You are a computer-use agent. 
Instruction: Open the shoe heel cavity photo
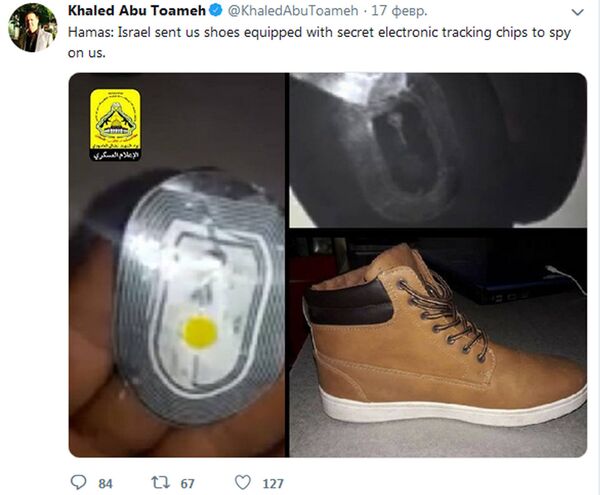438,150
